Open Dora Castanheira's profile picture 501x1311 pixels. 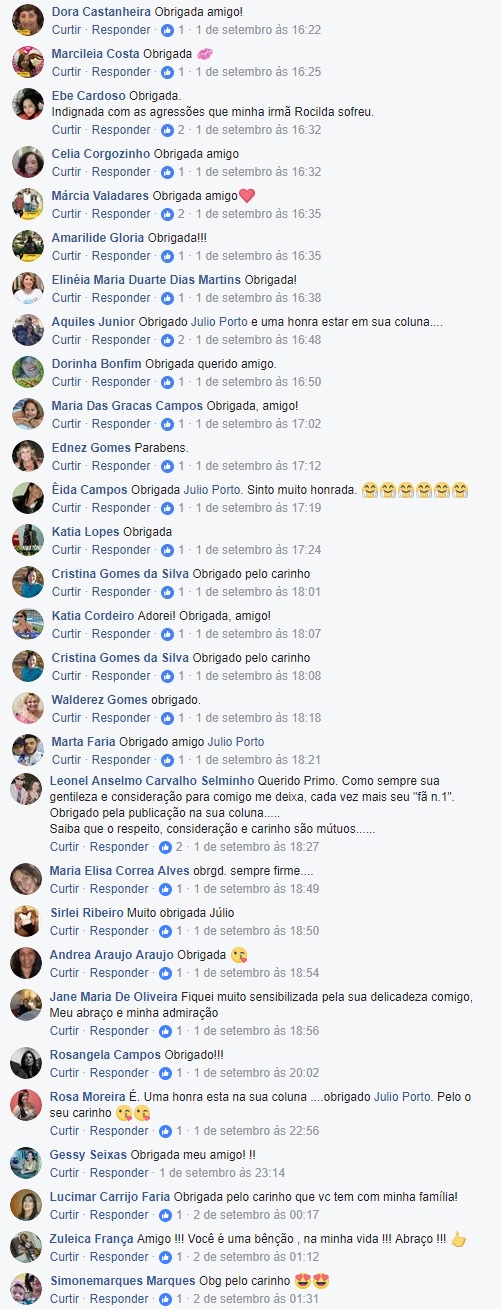27,20
